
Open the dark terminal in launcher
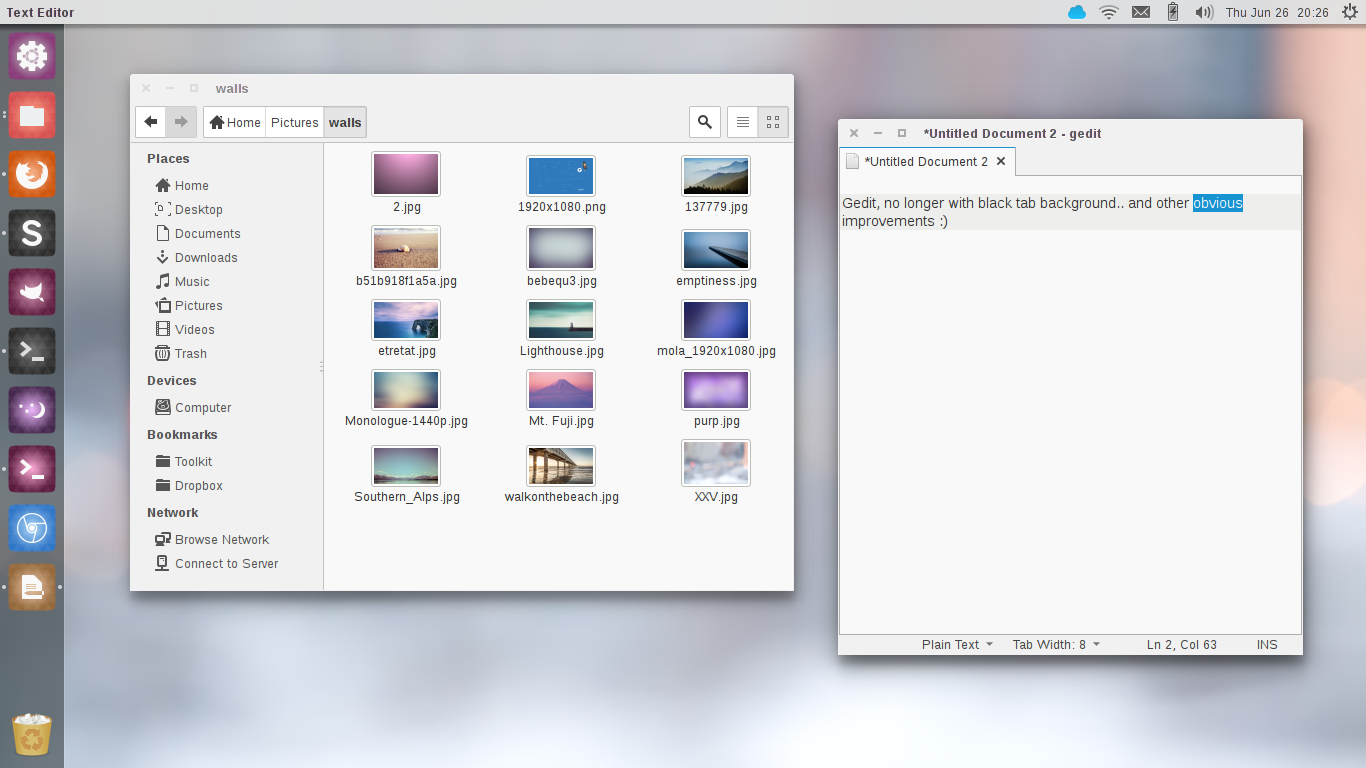tap(32, 351)
